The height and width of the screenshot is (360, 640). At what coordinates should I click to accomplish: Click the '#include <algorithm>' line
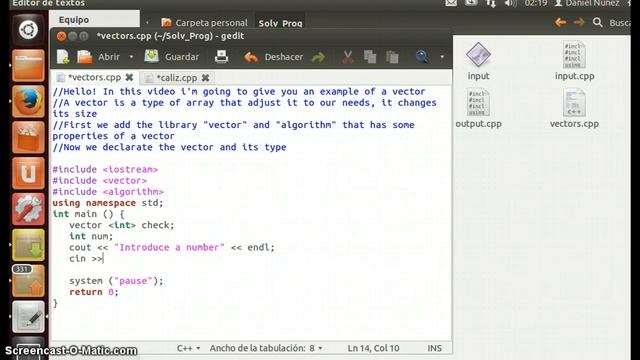click(108, 191)
